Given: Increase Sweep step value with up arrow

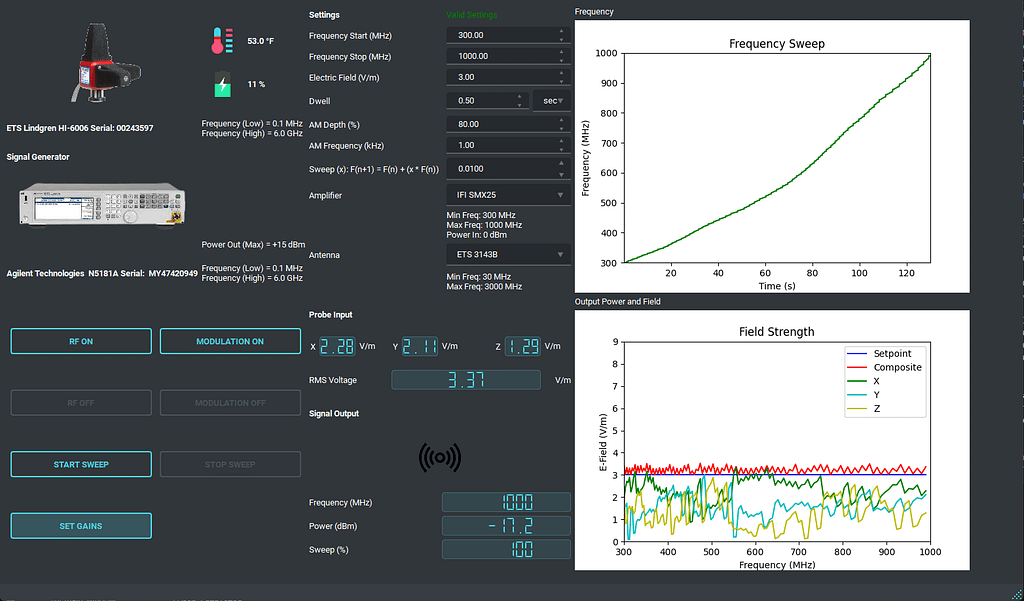Looking at the screenshot, I should (x=560, y=164).
